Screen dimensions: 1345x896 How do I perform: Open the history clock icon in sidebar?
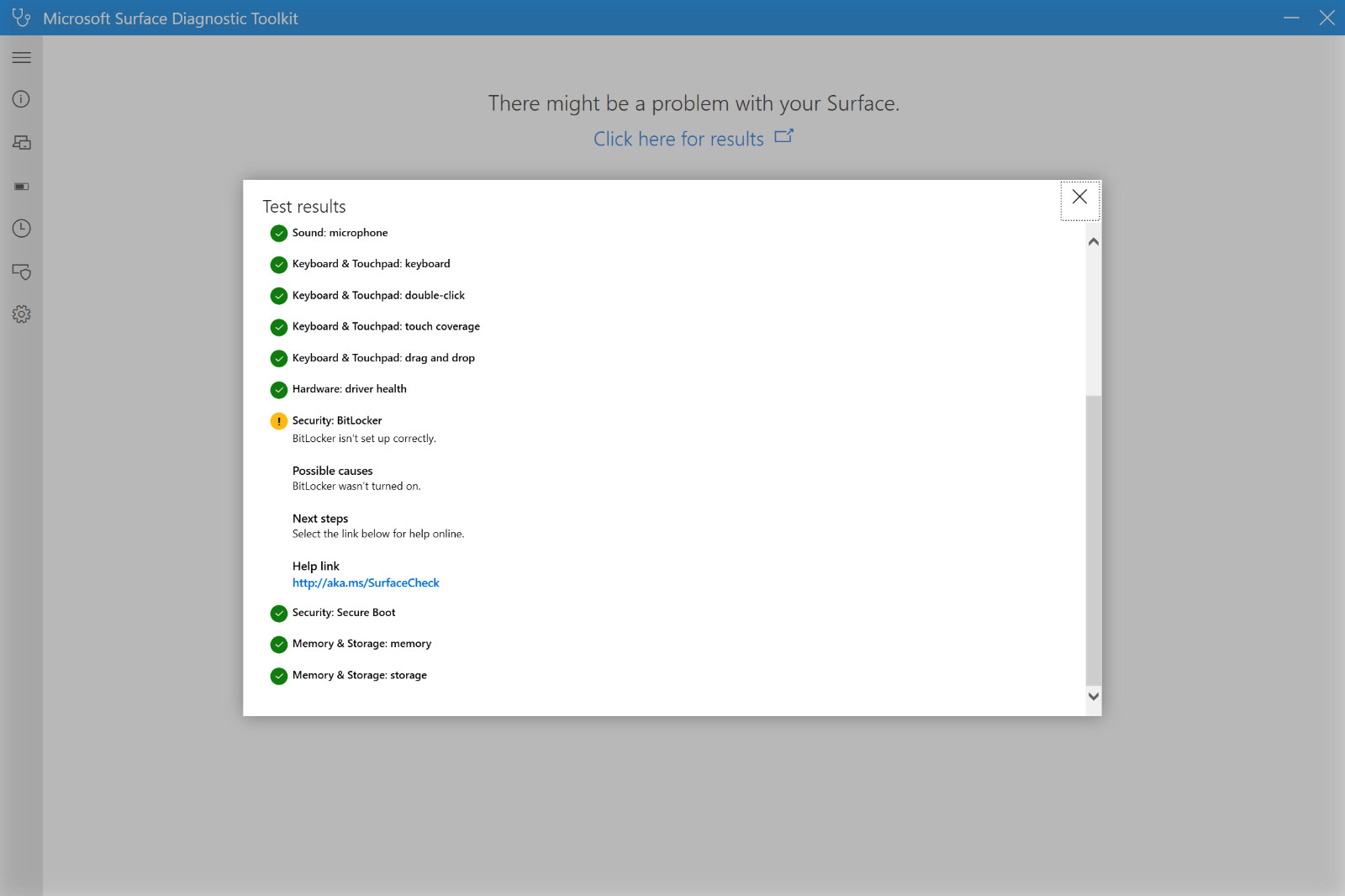pyautogui.click(x=22, y=229)
